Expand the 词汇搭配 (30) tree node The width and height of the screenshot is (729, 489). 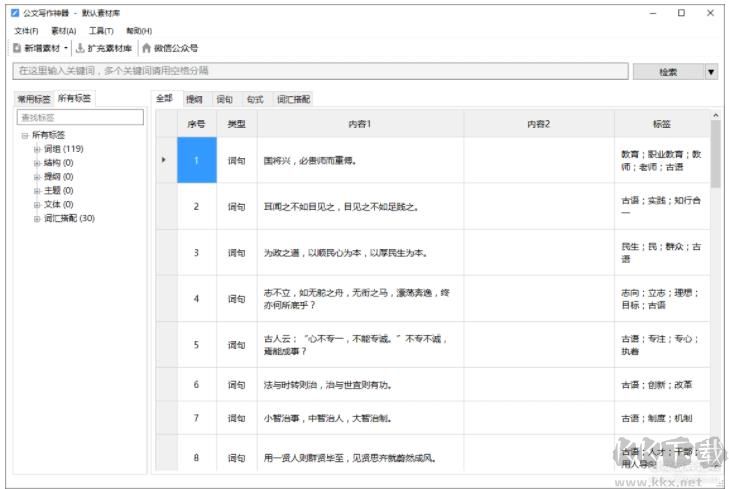[x=37, y=218]
